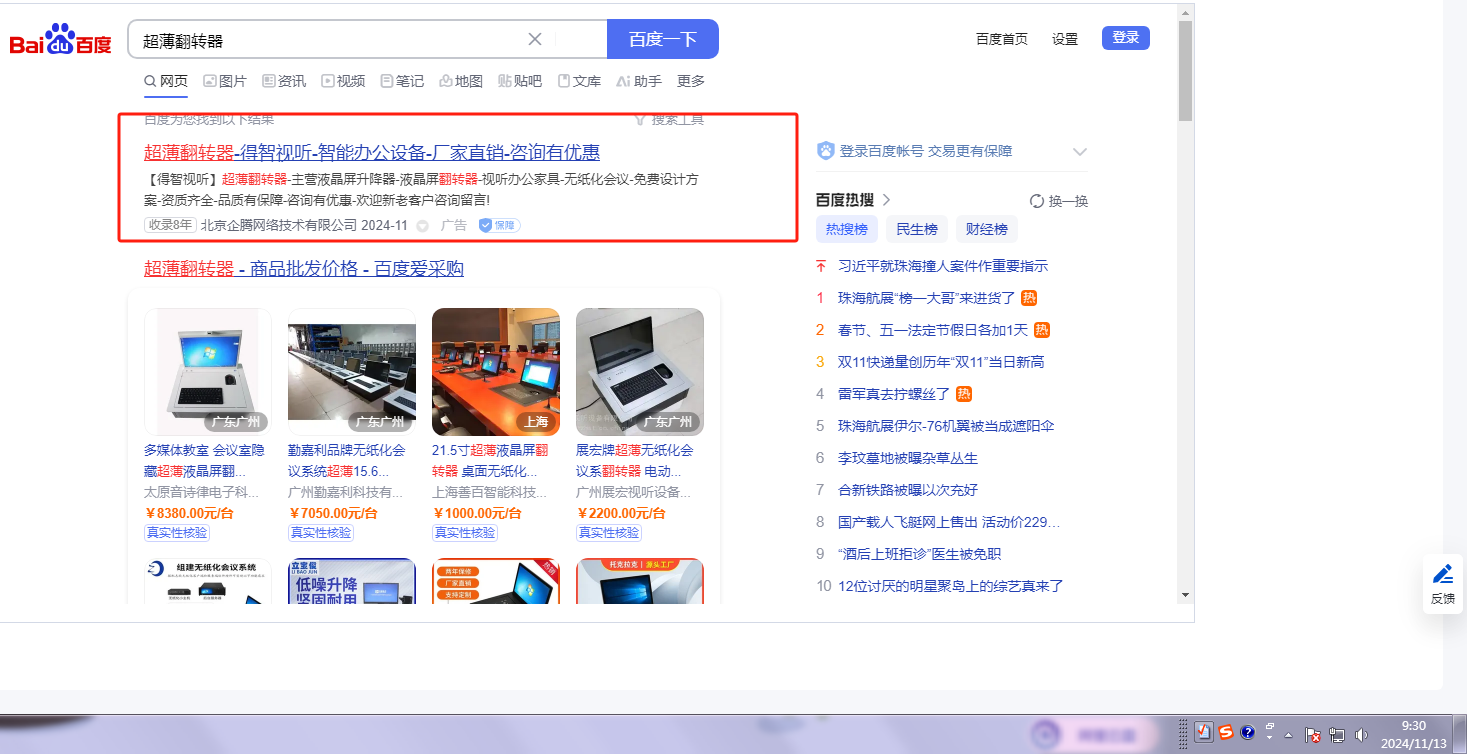Refresh hot searches with 换一换
Viewport: 1467px width, 754px height.
(x=1059, y=201)
